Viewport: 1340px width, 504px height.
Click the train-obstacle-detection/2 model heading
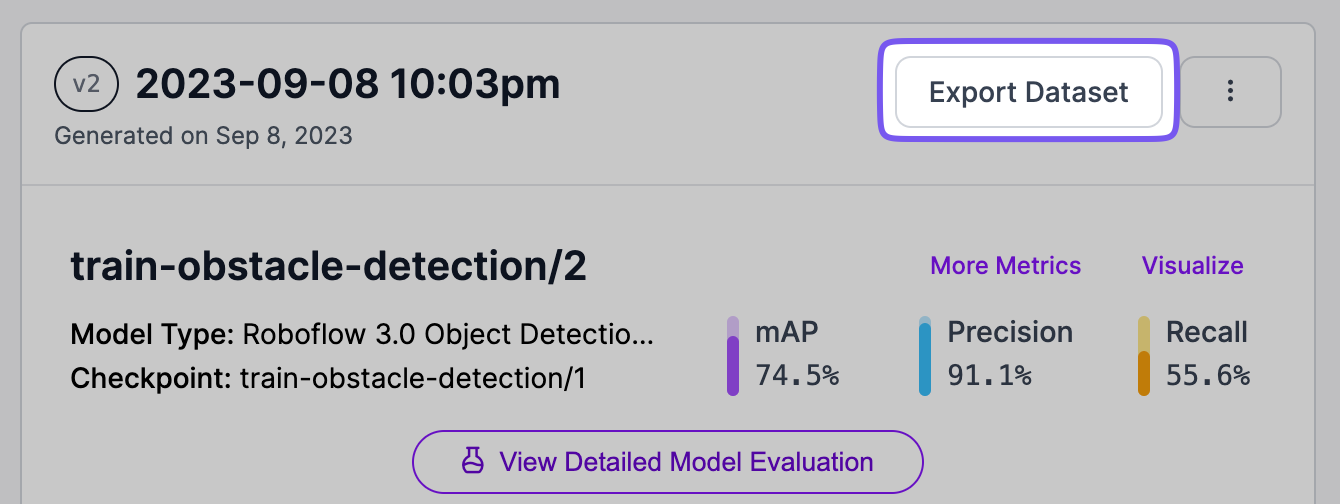(x=328, y=267)
